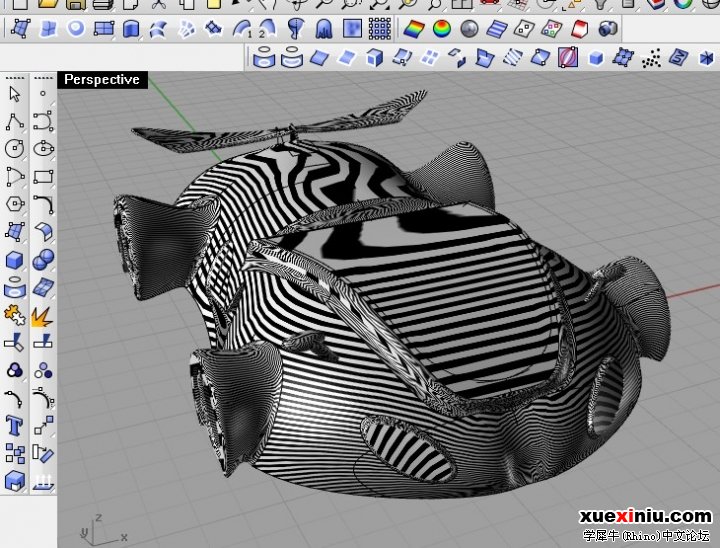Click the Environment map chrome sphere icon
This screenshot has height=548, width=720.
[469, 29]
